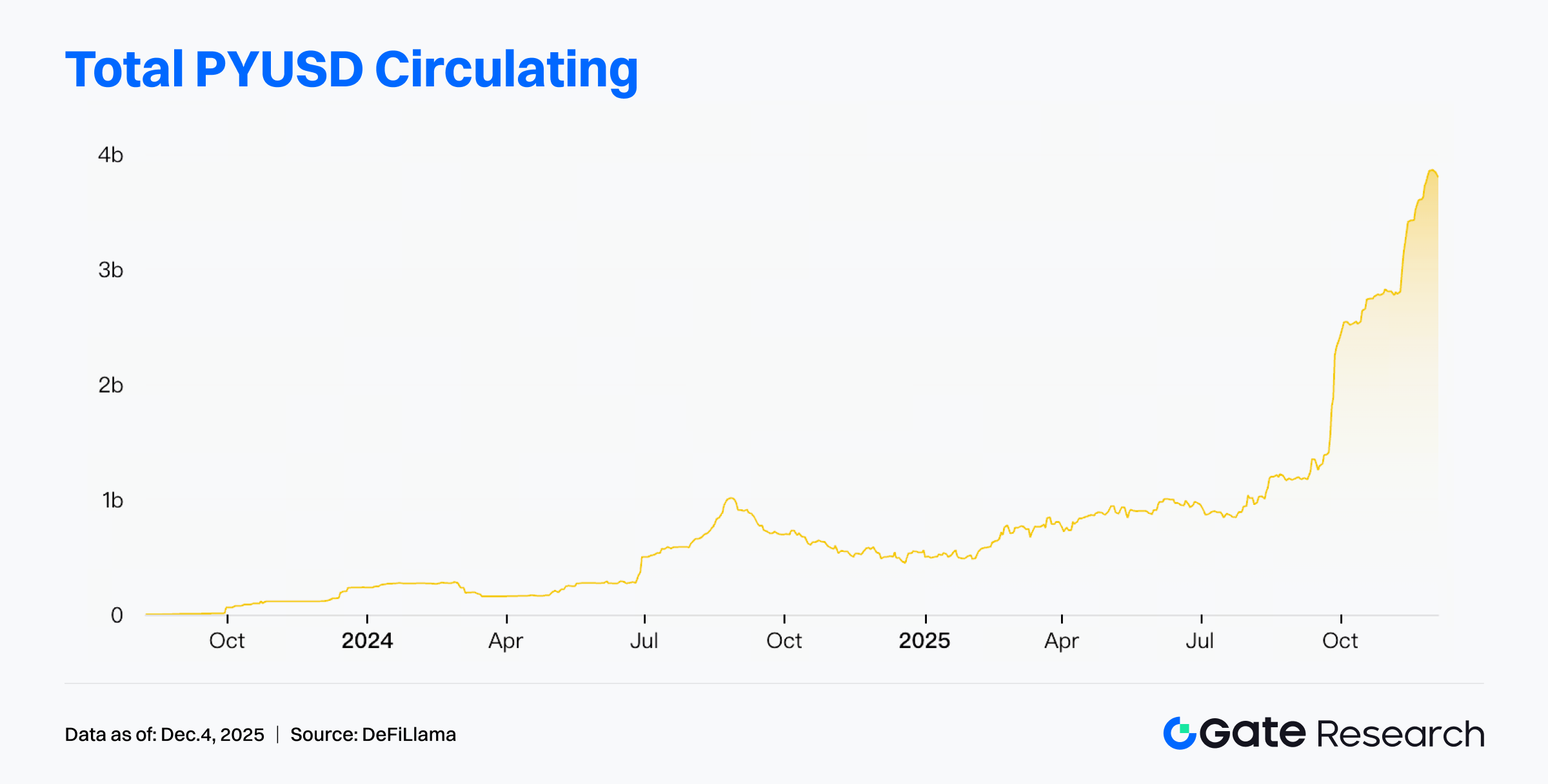This screenshot has height=784, width=1548.
Task: Click the chart line's highest peak near 4b
Action: (1432, 170)
